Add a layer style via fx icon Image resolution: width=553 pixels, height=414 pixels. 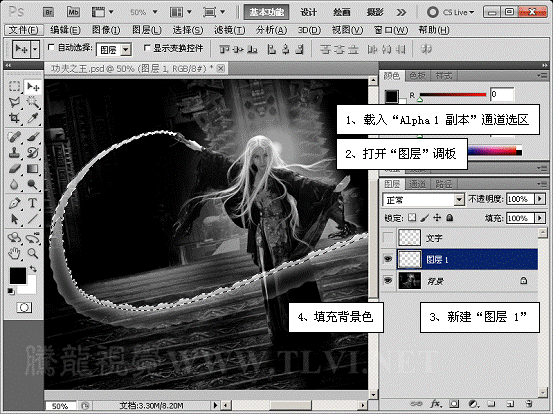[x=436, y=403]
